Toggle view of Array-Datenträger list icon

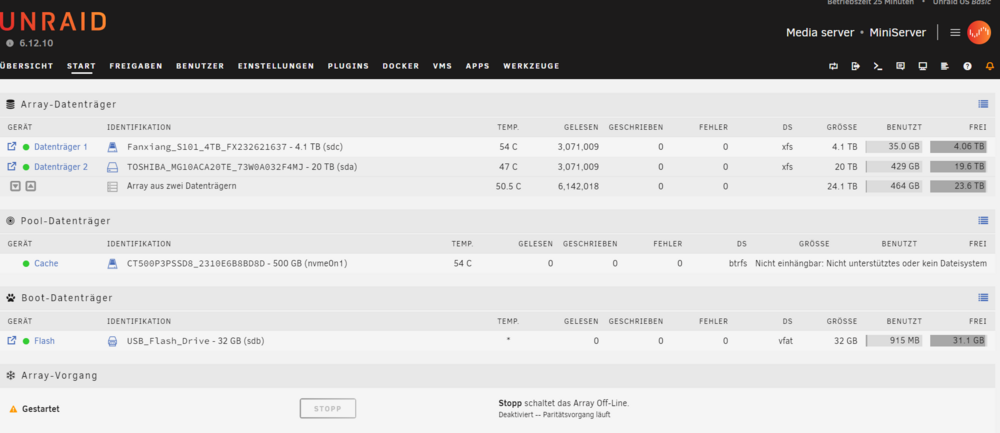[983, 104]
